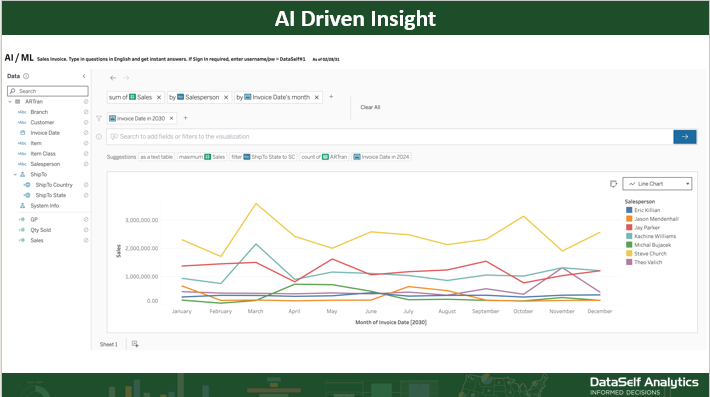
Task: Collapse the ARTran data source tree
Action: 10,102
